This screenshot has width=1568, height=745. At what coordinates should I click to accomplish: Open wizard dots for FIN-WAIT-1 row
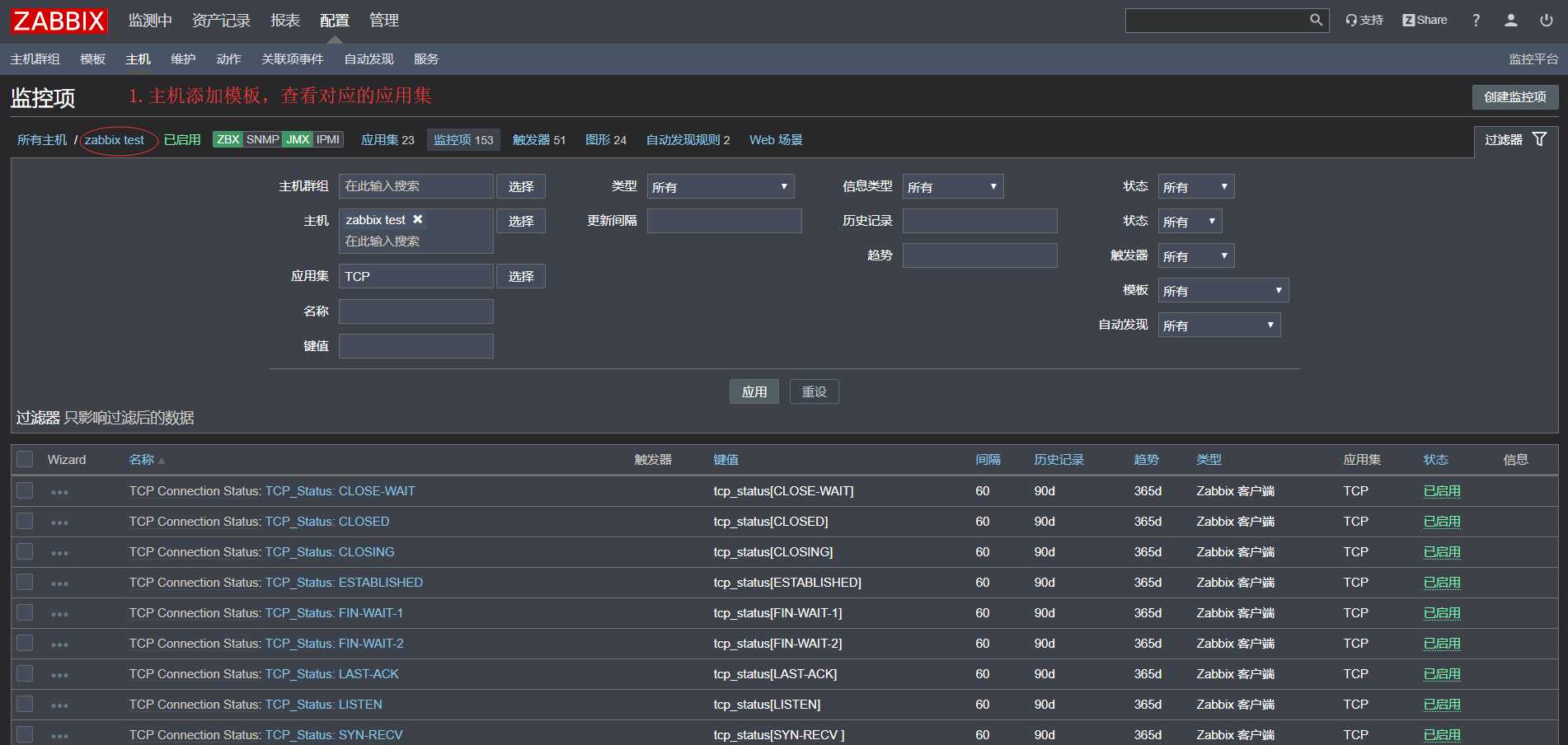coord(59,614)
